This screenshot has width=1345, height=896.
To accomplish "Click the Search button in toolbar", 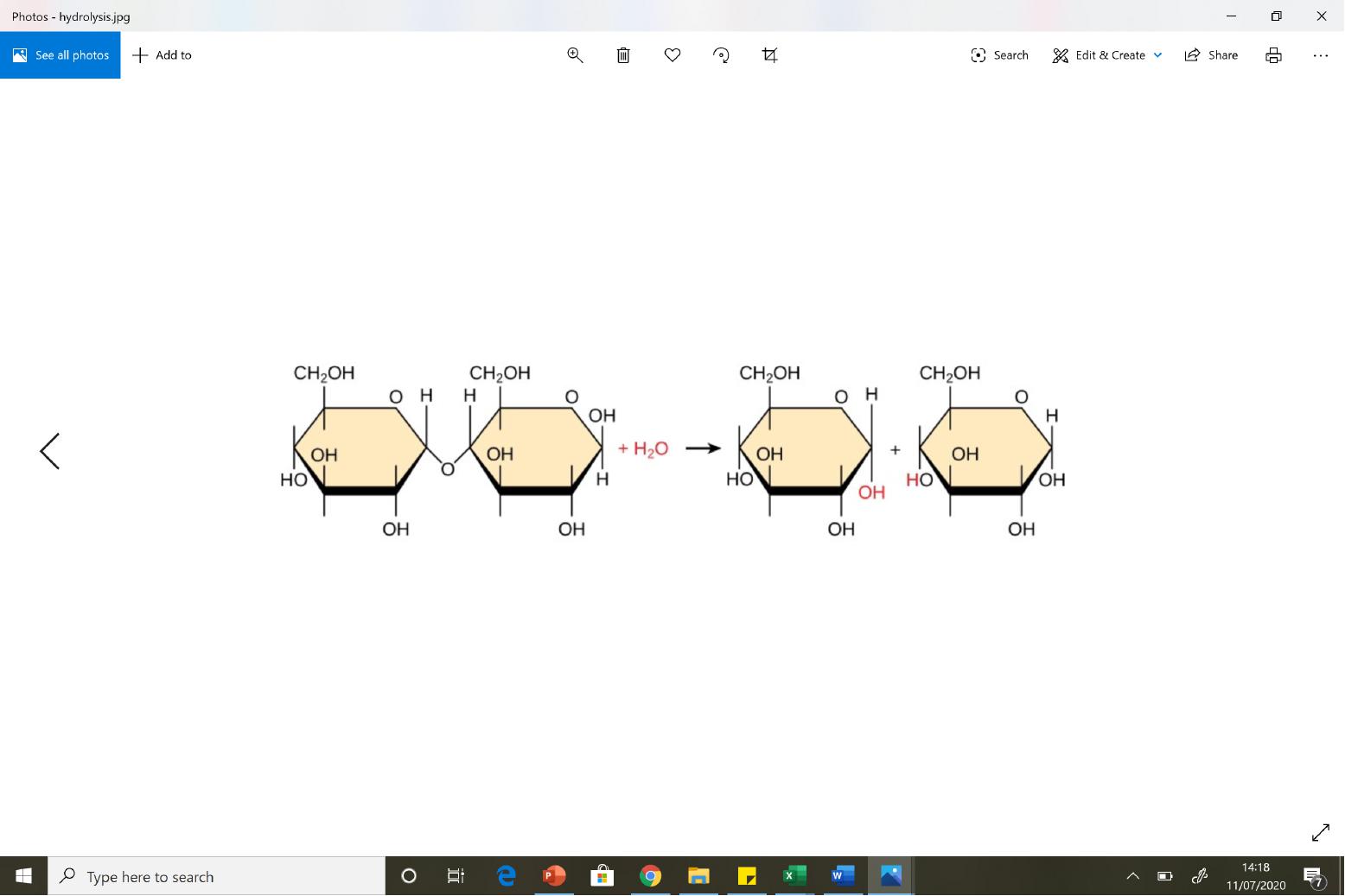I will pos(999,55).
